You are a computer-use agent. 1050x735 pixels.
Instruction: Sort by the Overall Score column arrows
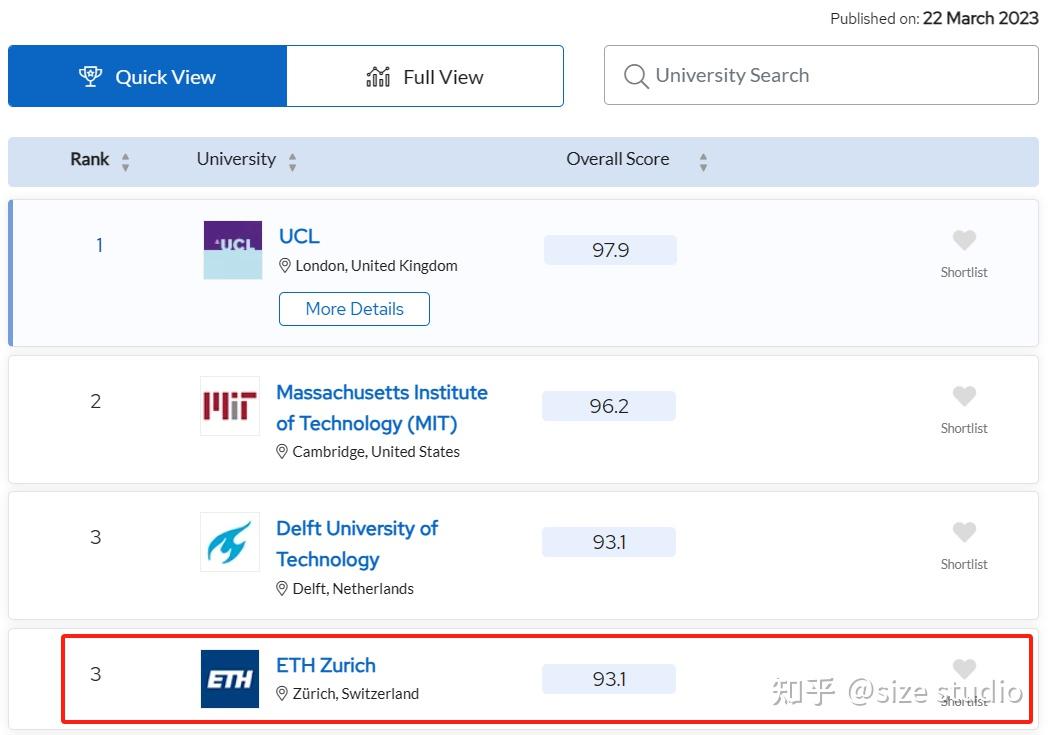[703, 161]
